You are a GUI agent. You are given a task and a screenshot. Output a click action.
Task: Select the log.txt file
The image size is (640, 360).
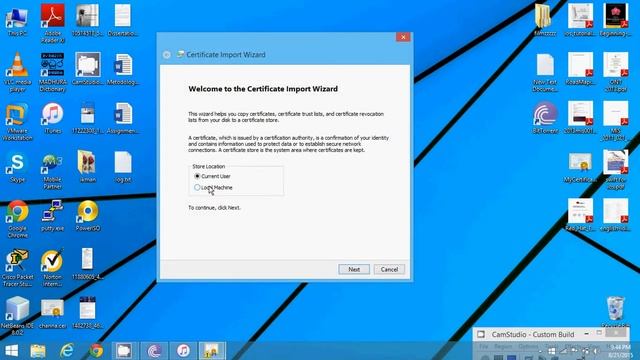pos(122,167)
